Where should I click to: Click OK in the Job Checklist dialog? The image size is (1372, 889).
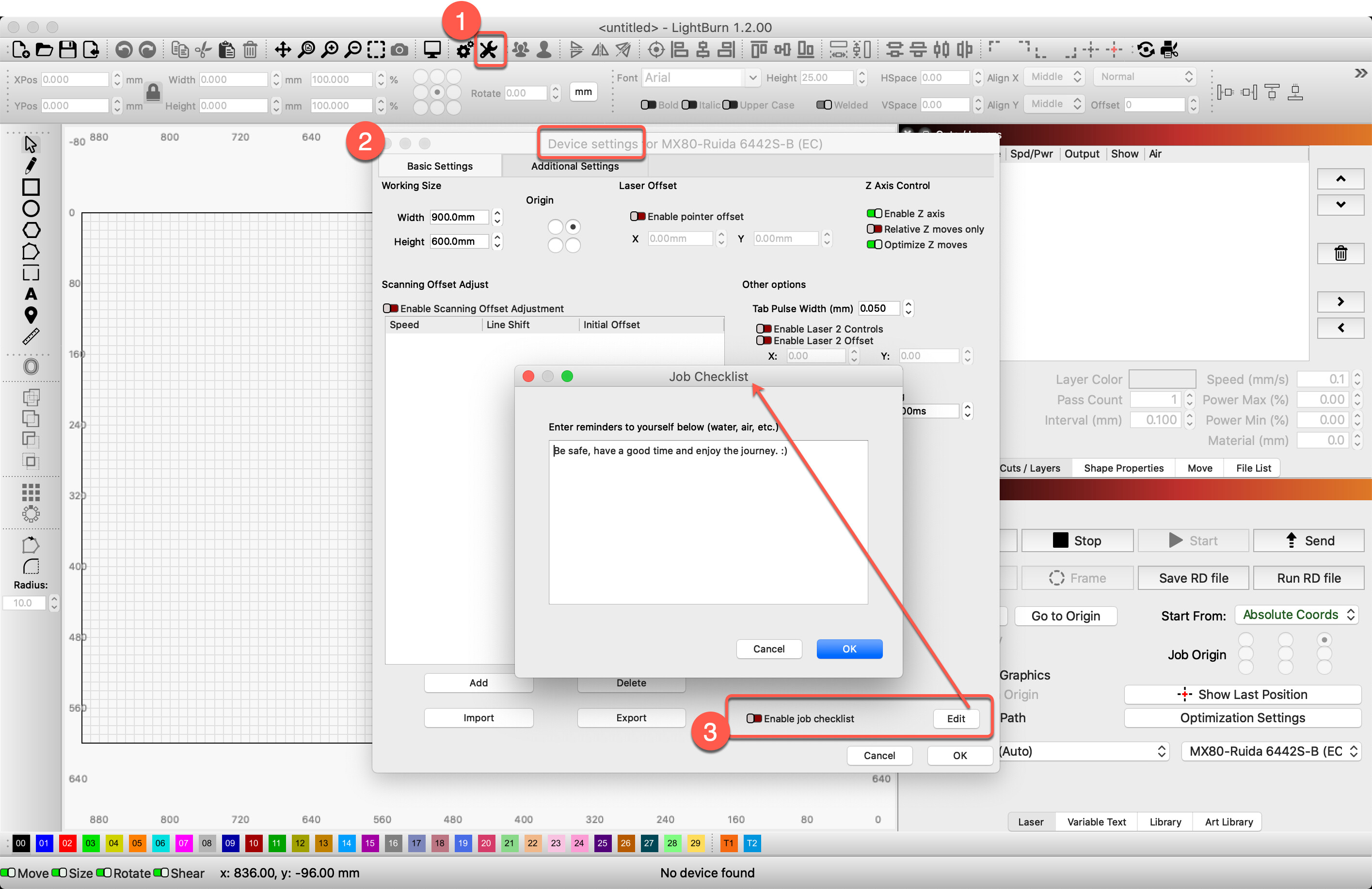tap(849, 649)
